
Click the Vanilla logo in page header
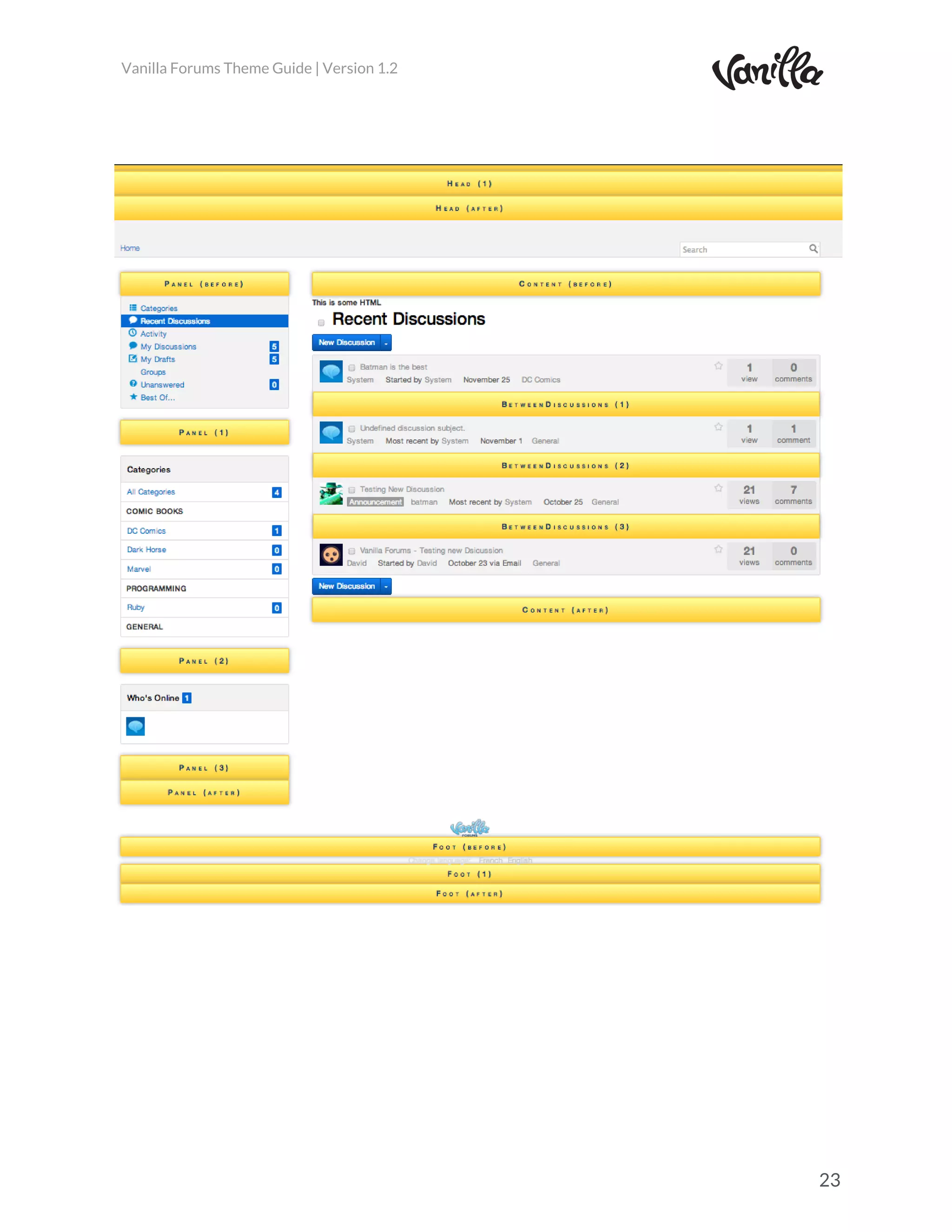(x=767, y=68)
